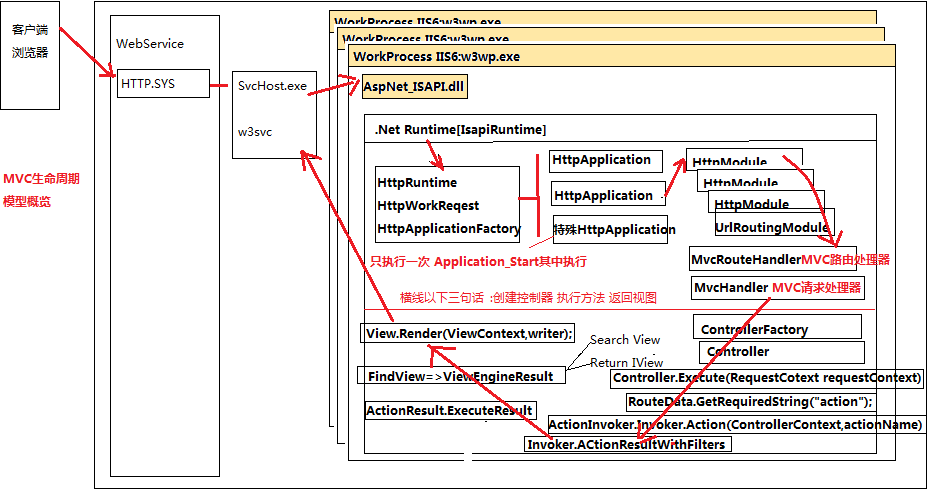
Task: Click the Controller.Execute(RequestCotext requestContext) box
Action: 767,378
